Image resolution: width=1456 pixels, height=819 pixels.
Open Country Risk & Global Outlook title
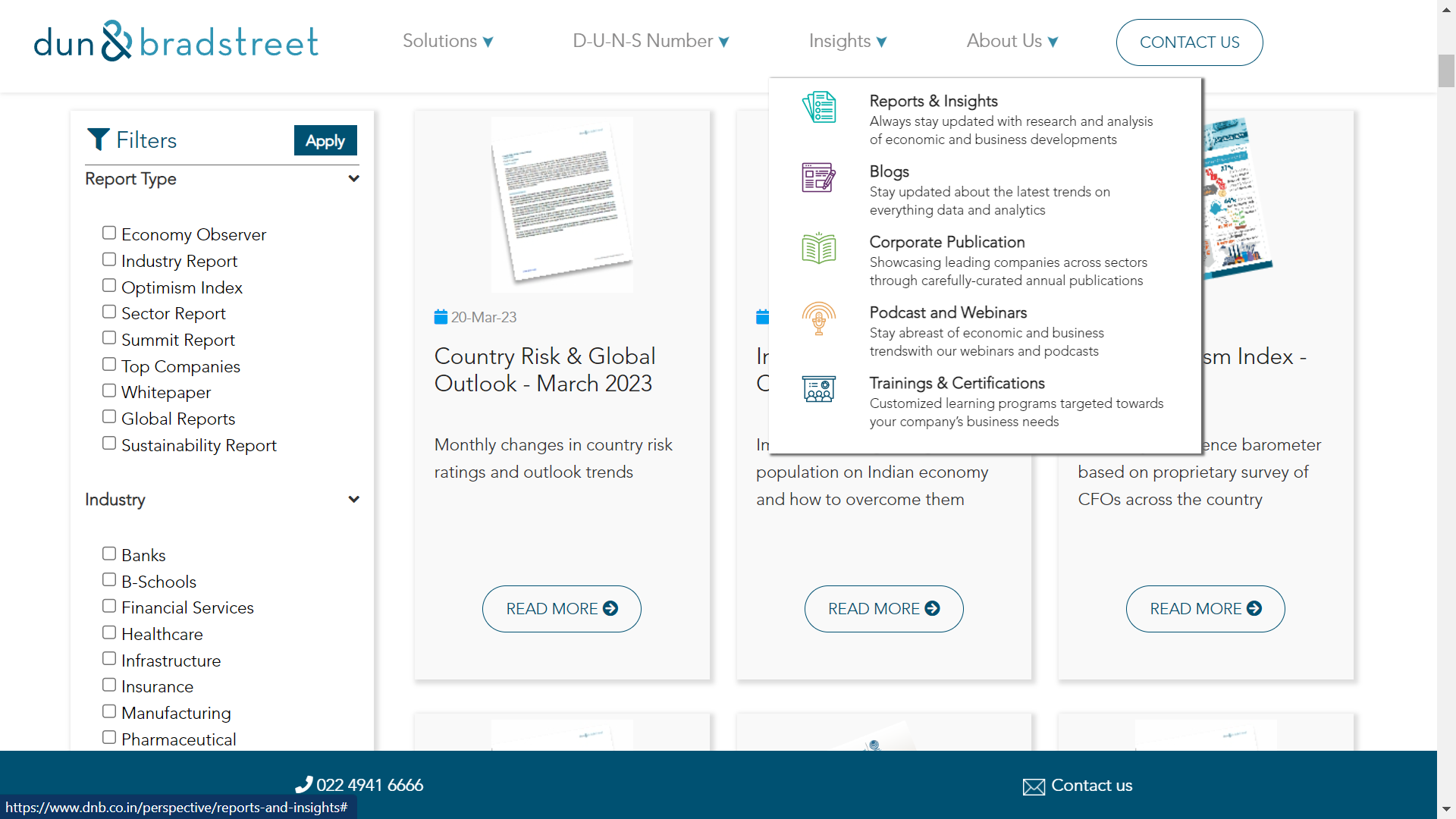click(x=544, y=370)
